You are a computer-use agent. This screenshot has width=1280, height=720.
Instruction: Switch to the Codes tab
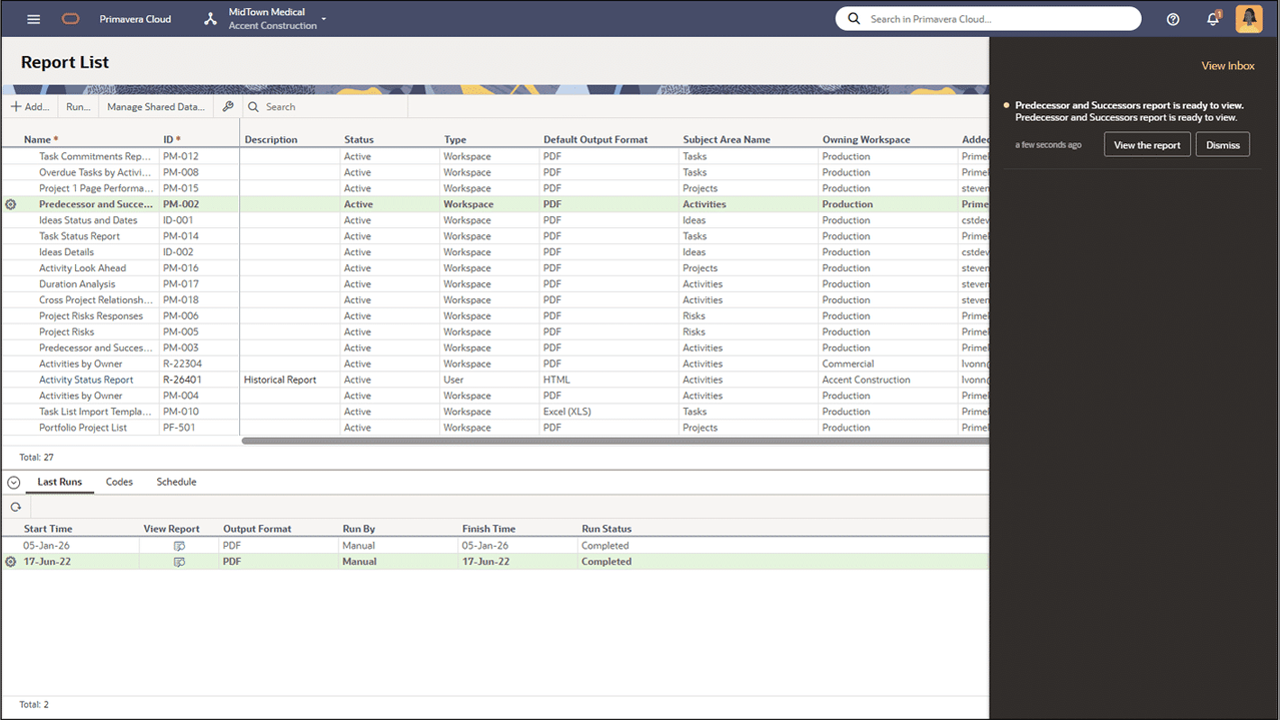tap(119, 481)
